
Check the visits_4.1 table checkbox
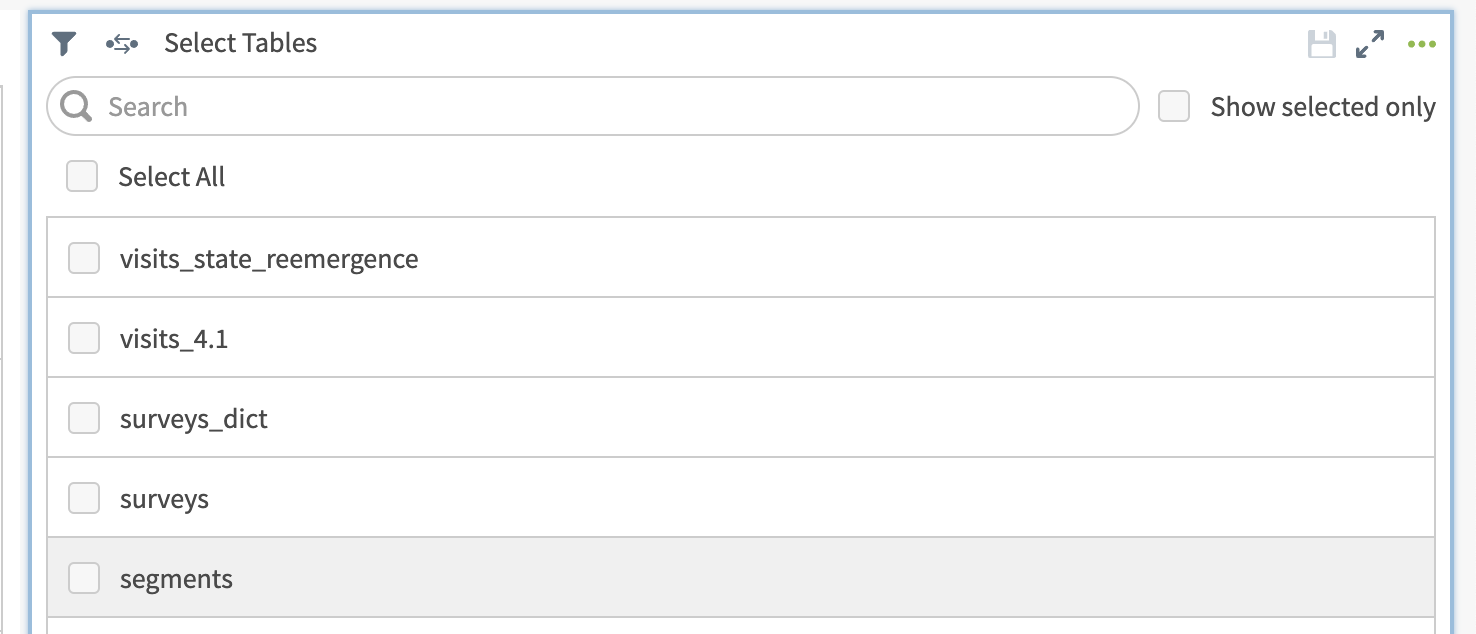(x=84, y=338)
